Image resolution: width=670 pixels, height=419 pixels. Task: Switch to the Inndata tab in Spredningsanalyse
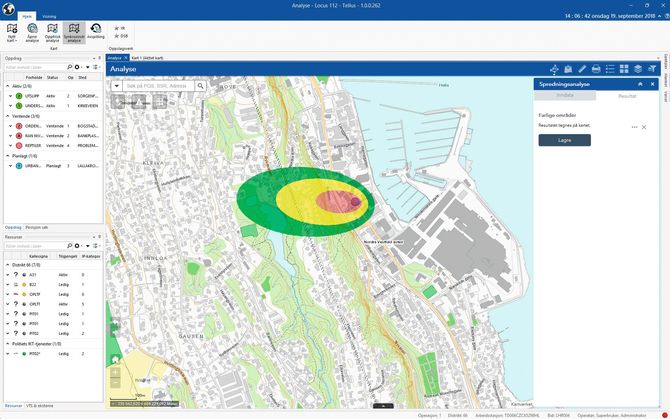[x=565, y=96]
